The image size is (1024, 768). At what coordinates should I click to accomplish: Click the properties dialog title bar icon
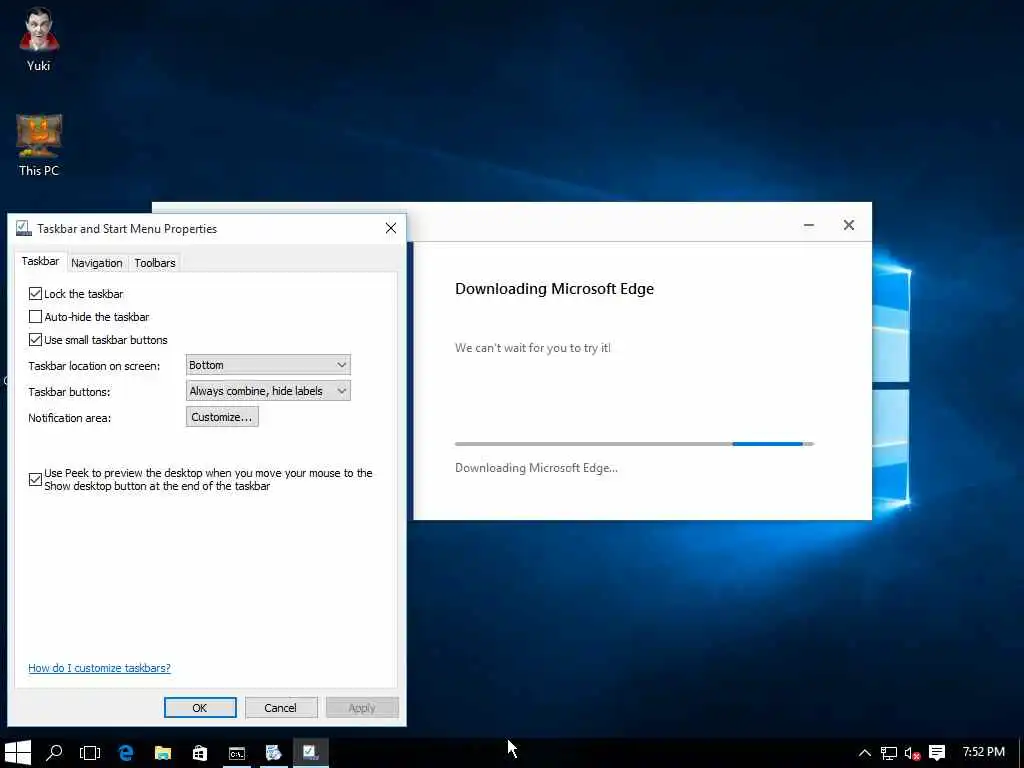pyautogui.click(x=24, y=228)
